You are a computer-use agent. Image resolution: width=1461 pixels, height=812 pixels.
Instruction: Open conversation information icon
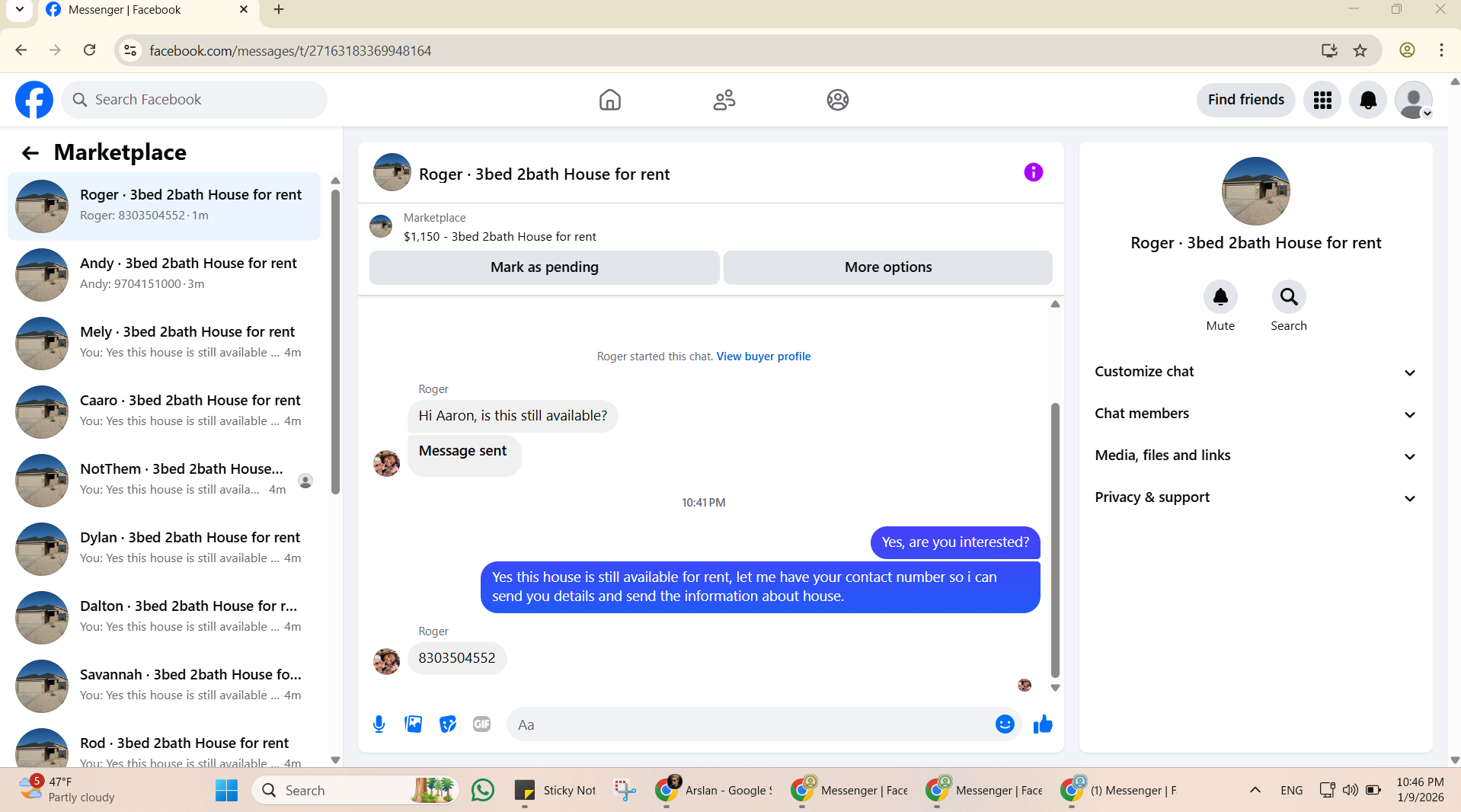click(x=1033, y=172)
